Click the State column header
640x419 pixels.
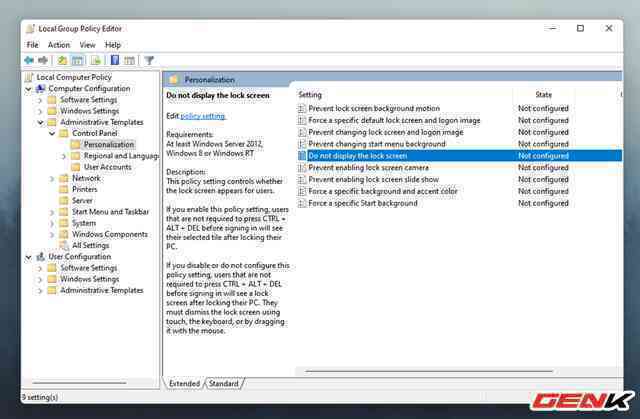tap(543, 95)
